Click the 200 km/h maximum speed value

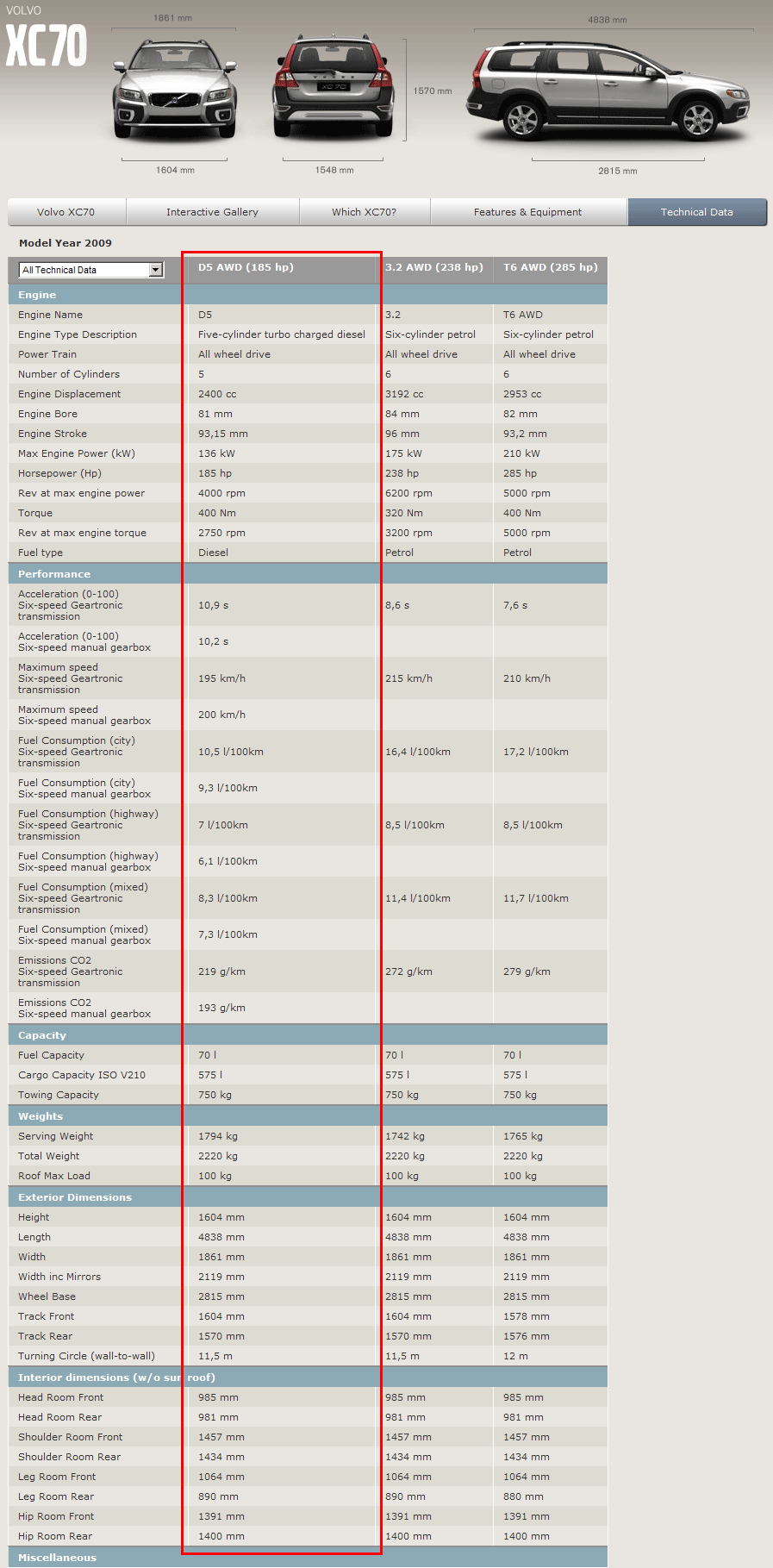[x=221, y=715]
